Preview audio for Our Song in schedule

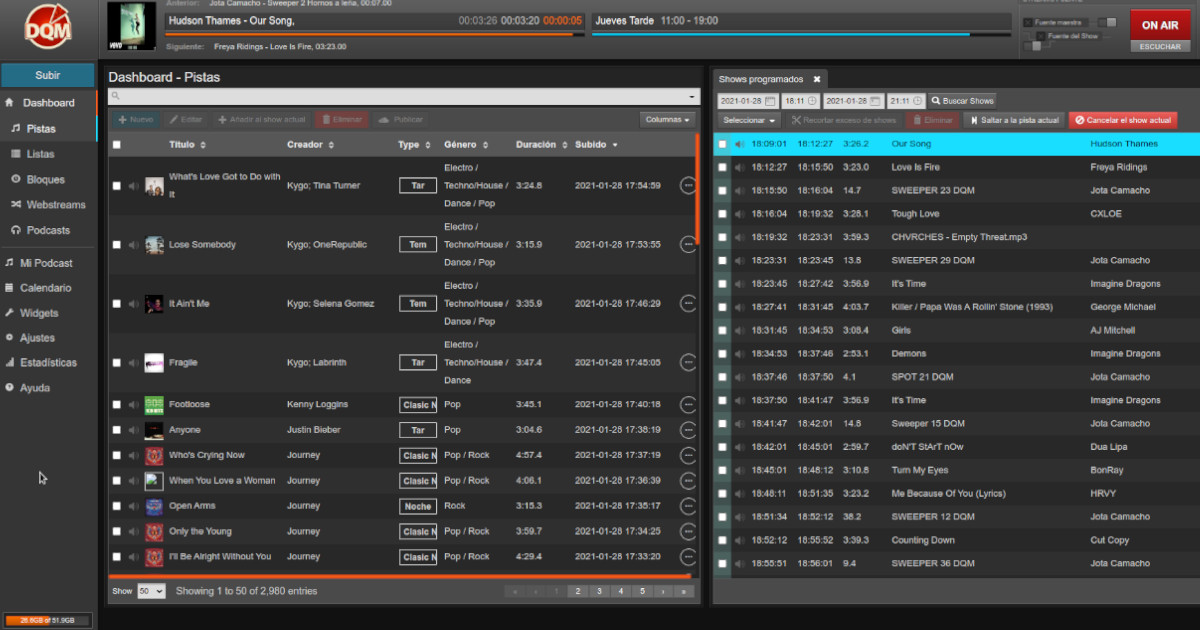pyautogui.click(x=740, y=144)
